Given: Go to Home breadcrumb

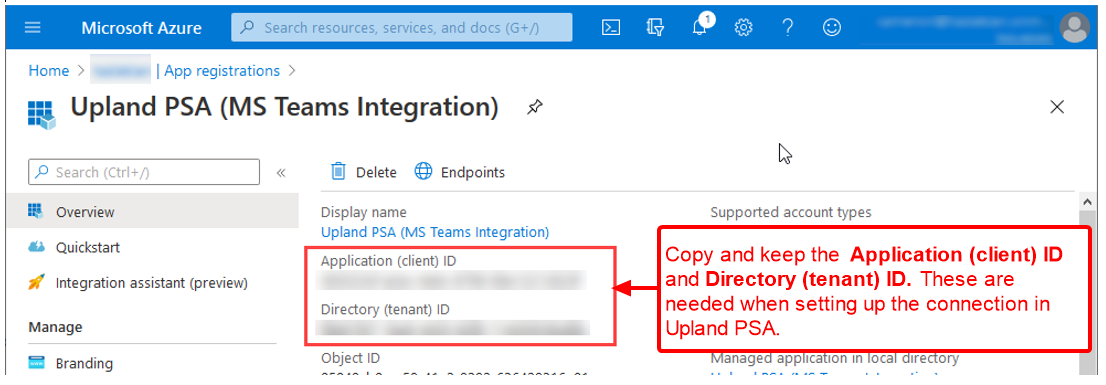Looking at the screenshot, I should coord(49,71).
